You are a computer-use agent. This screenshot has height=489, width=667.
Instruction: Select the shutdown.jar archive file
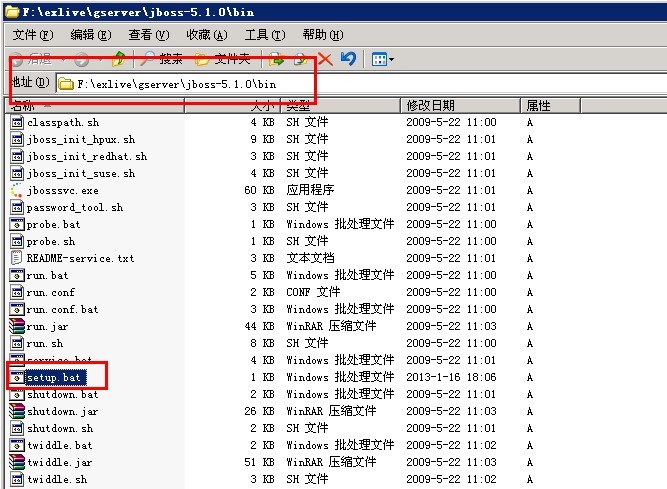(x=62, y=411)
